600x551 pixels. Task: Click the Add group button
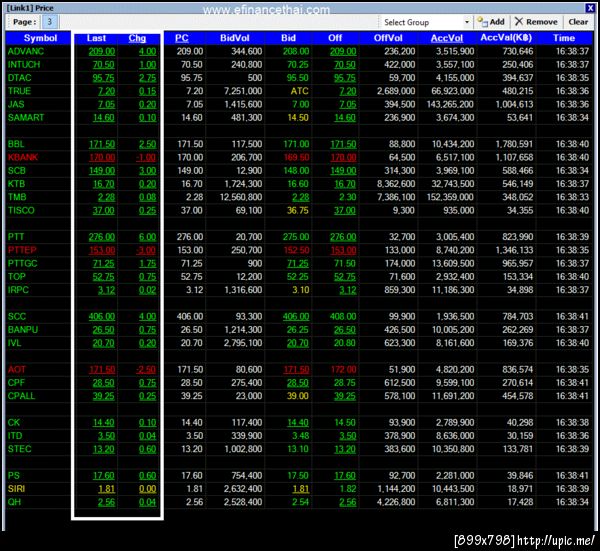click(491, 22)
